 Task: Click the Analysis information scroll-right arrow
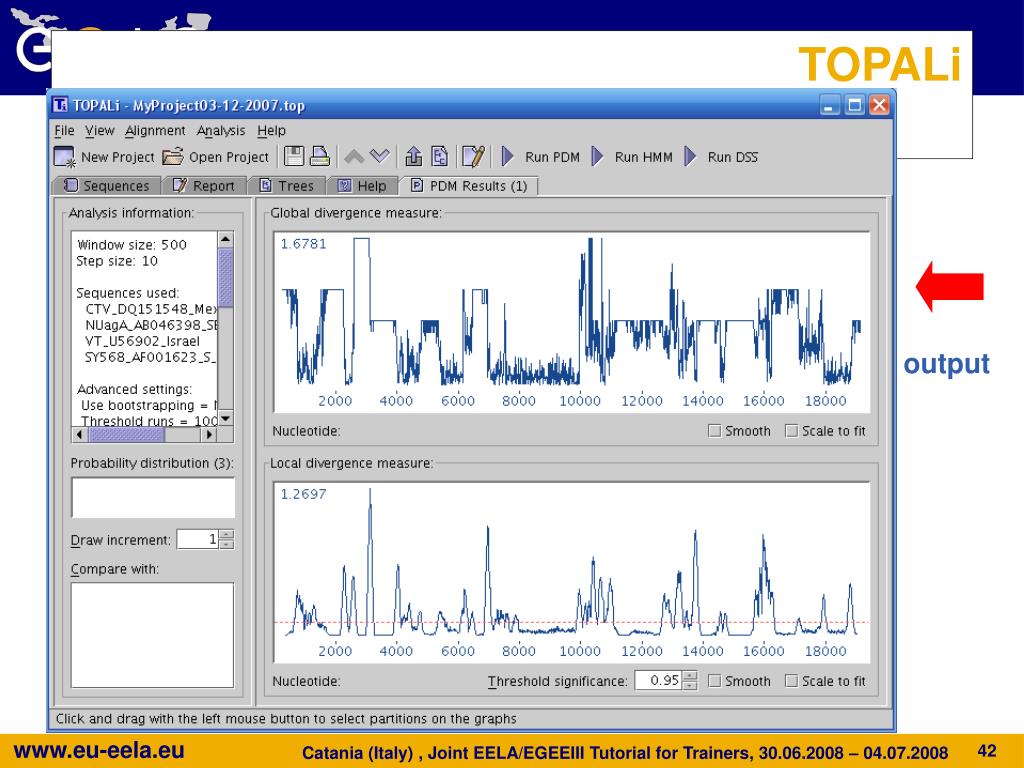[210, 434]
